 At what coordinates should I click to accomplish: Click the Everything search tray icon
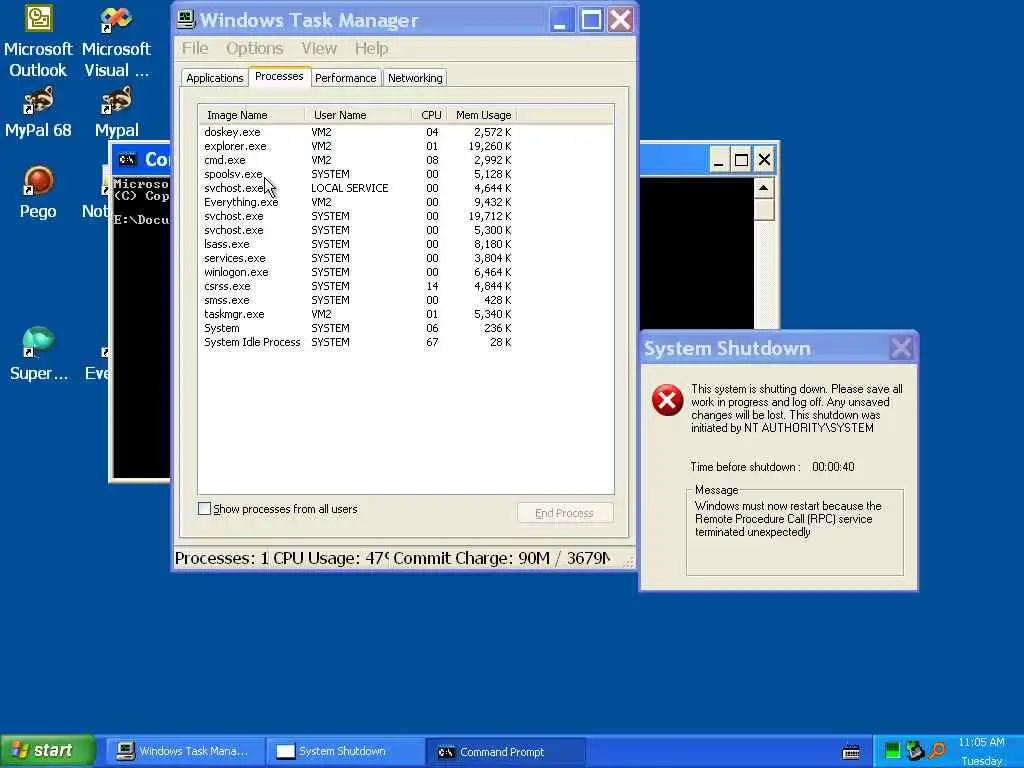(938, 751)
